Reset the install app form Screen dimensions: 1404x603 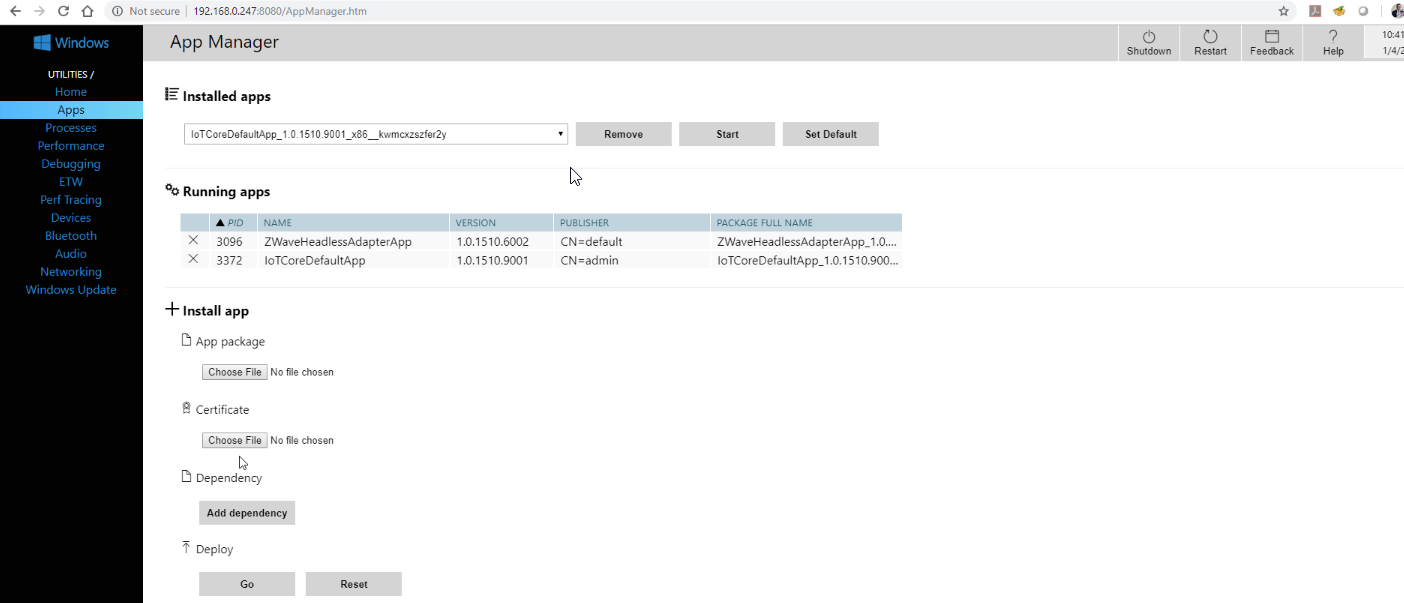354,584
